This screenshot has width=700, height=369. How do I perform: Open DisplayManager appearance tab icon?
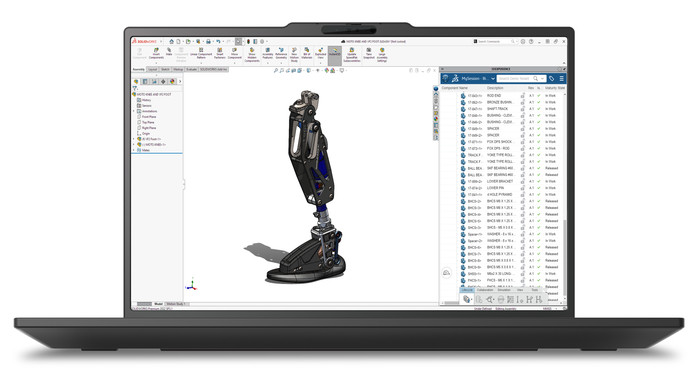[172, 82]
